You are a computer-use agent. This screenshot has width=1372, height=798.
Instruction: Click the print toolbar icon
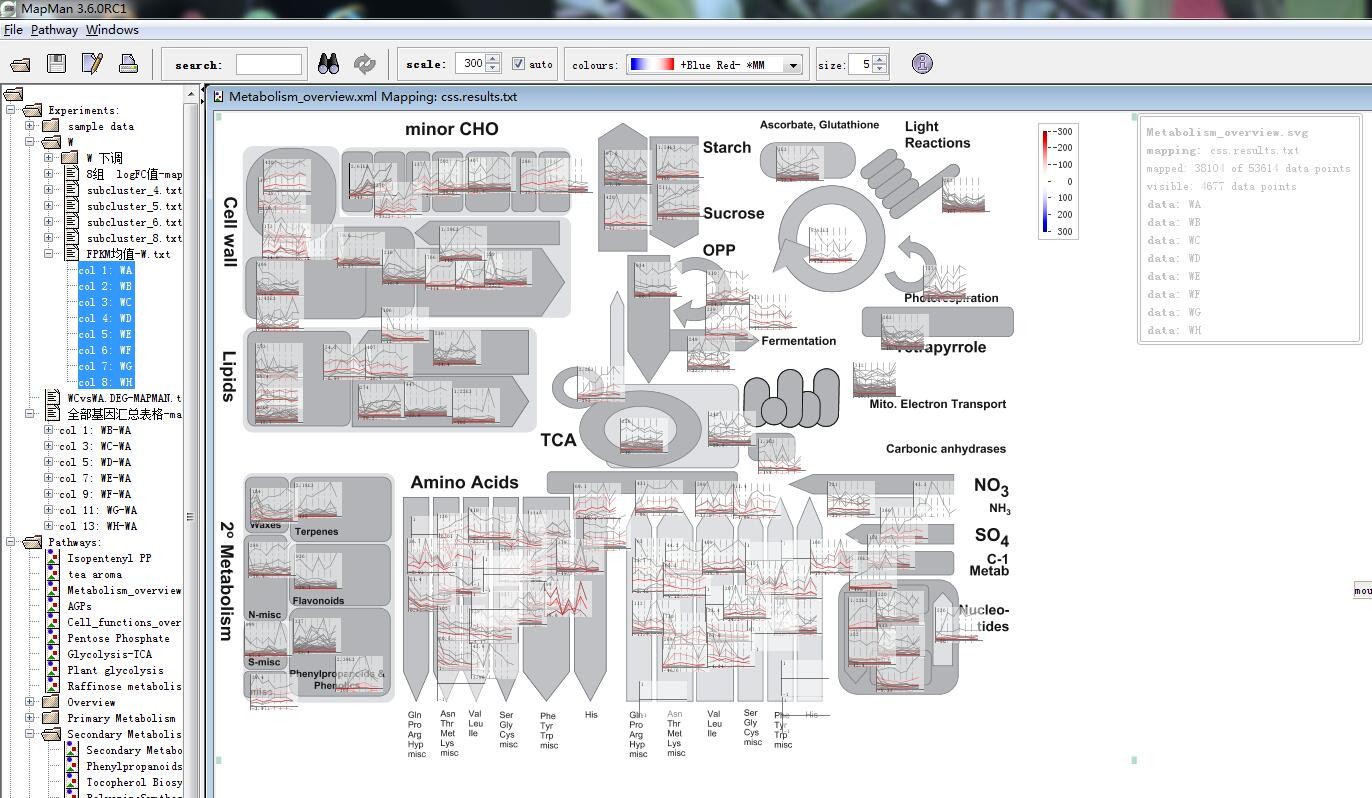click(128, 64)
